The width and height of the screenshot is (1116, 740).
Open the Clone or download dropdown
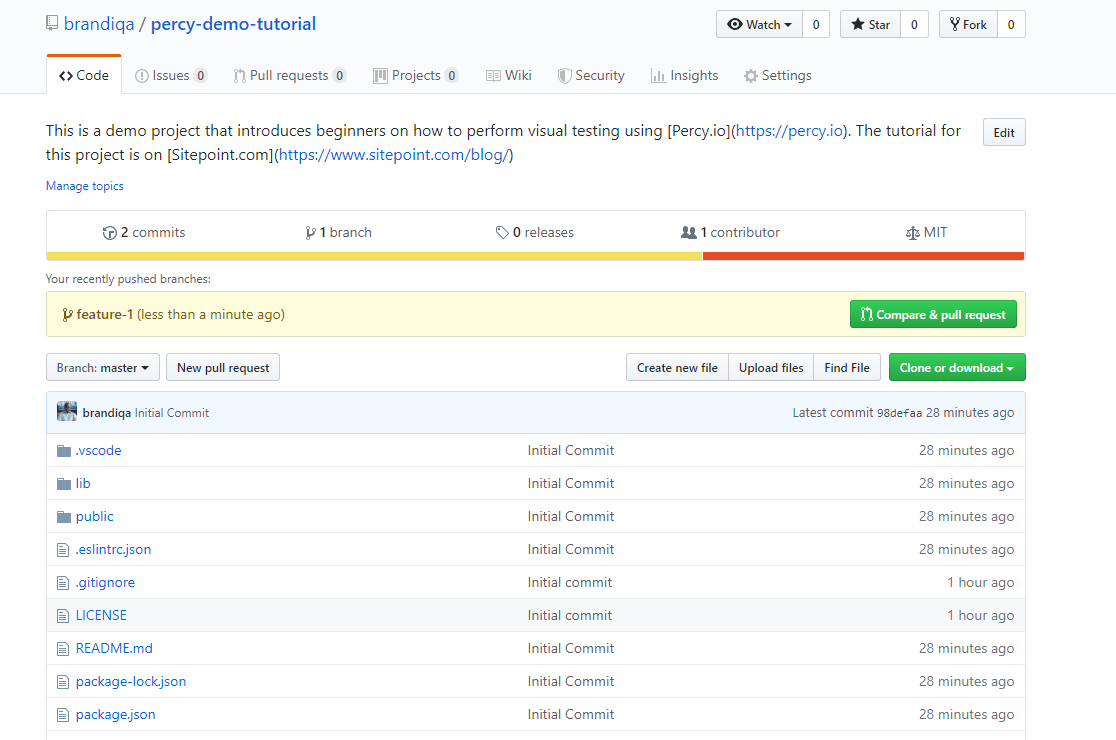coord(956,368)
